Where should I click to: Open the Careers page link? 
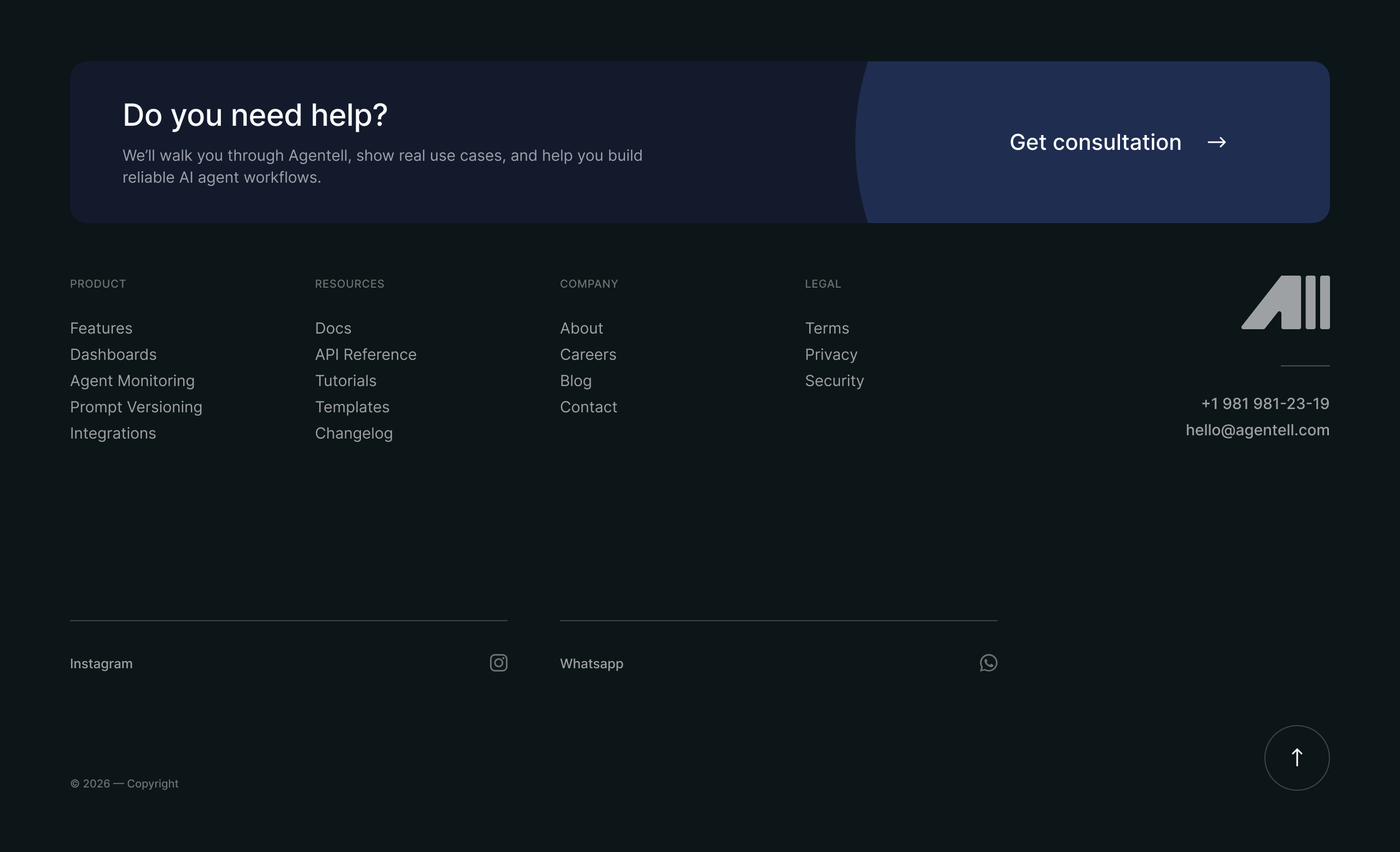(x=587, y=354)
